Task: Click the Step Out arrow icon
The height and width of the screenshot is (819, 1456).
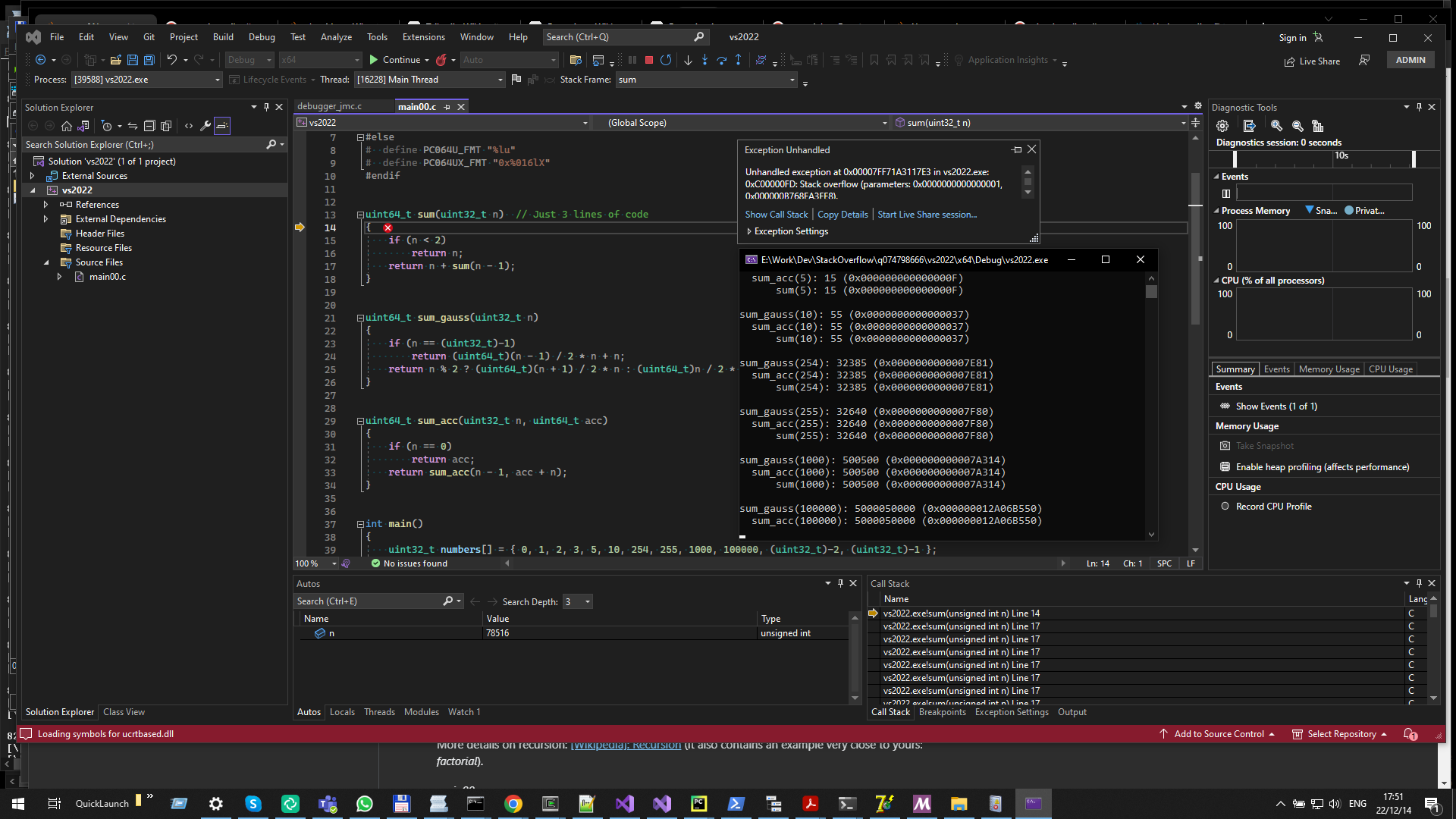Action: (x=739, y=60)
